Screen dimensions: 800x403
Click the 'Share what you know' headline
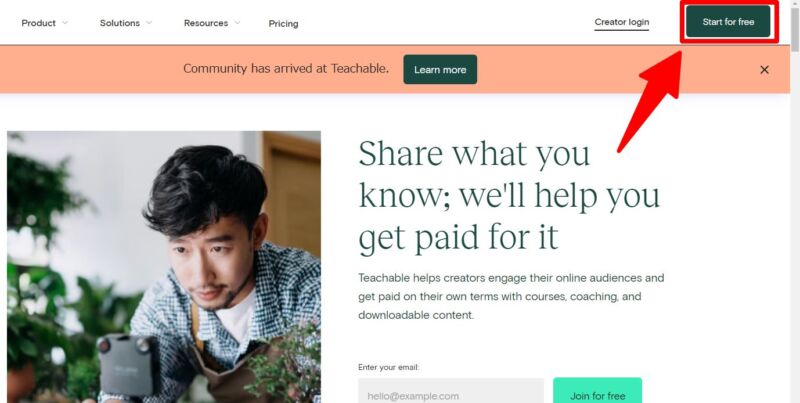point(509,196)
